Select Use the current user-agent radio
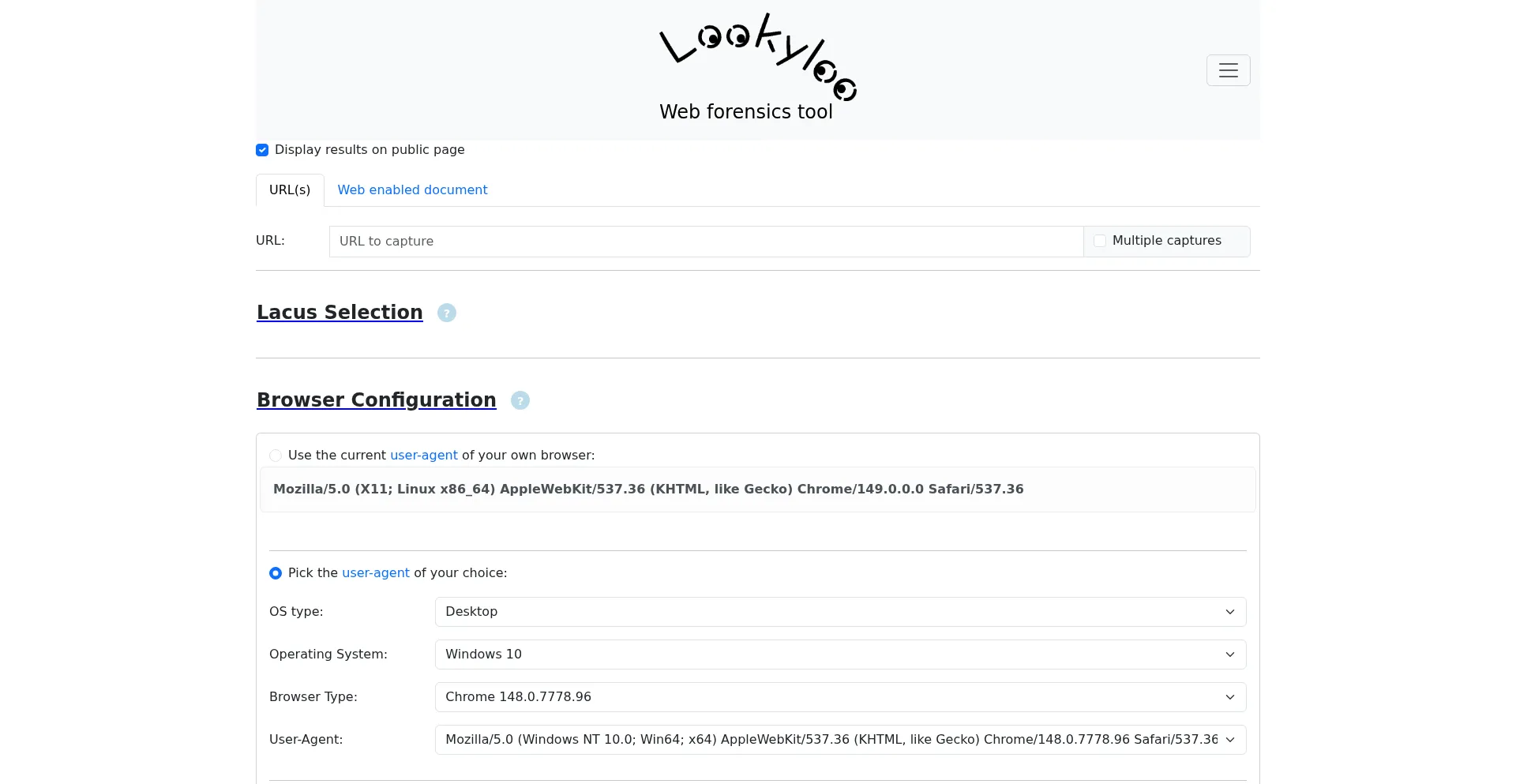Screen dimensions: 1516x784 click(x=276, y=456)
